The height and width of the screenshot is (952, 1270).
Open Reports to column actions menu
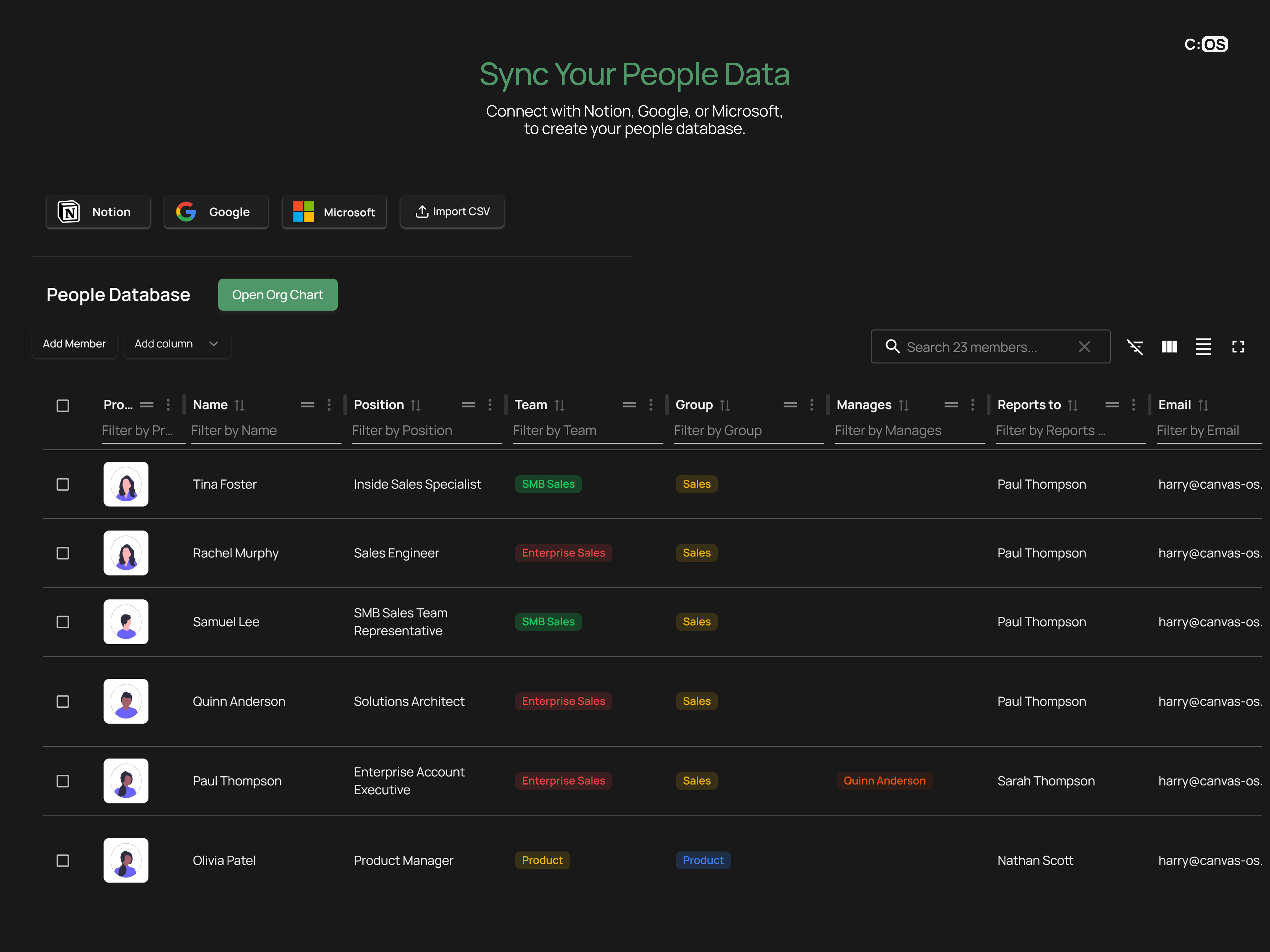(1133, 405)
